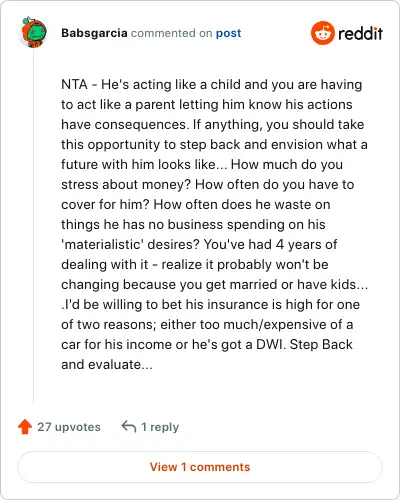
Task: Click the "commented on" header text
Action: point(171,33)
